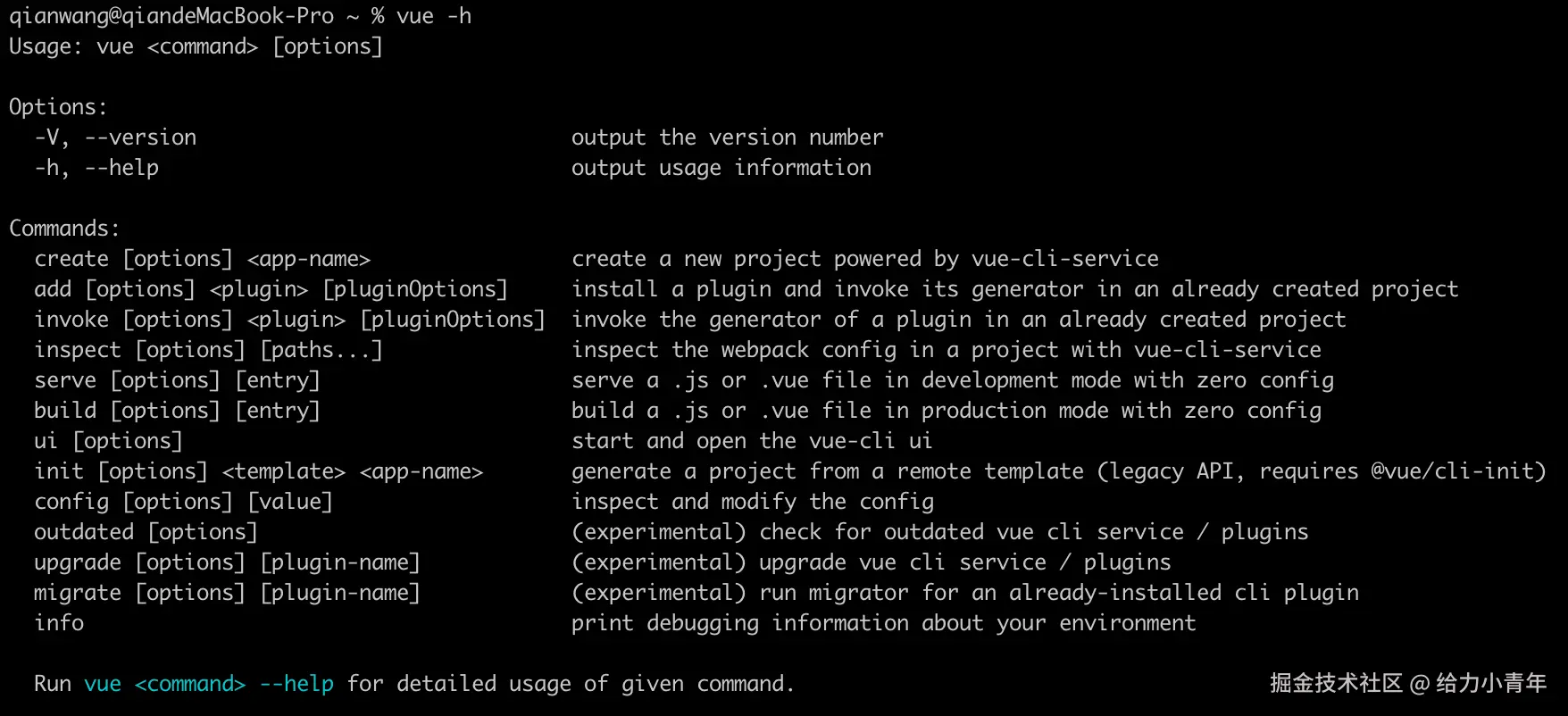Click the '-h, --help' option text

pos(96,168)
